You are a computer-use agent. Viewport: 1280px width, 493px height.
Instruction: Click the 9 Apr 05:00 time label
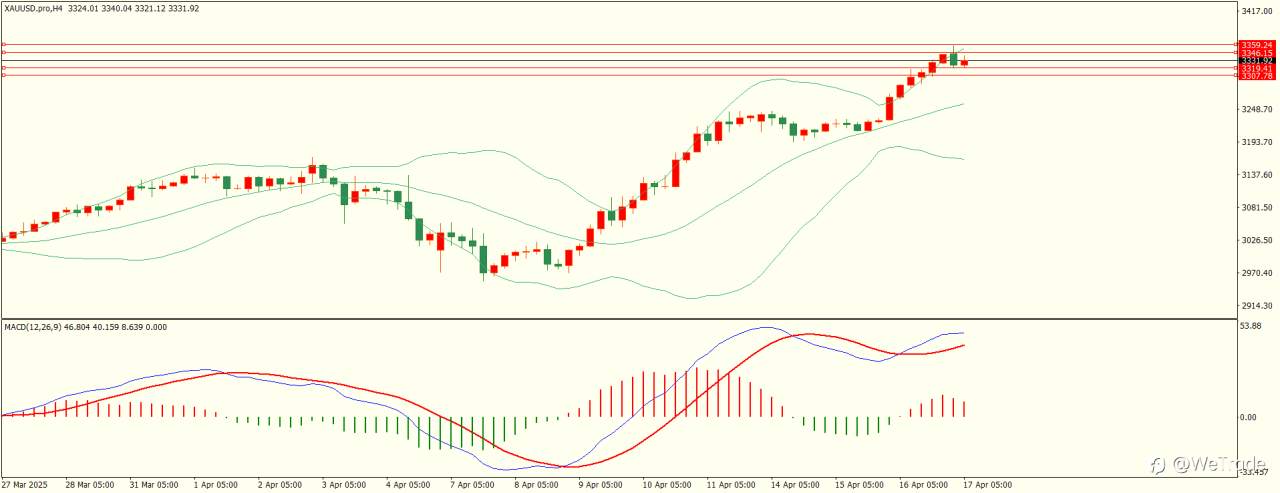(600, 484)
